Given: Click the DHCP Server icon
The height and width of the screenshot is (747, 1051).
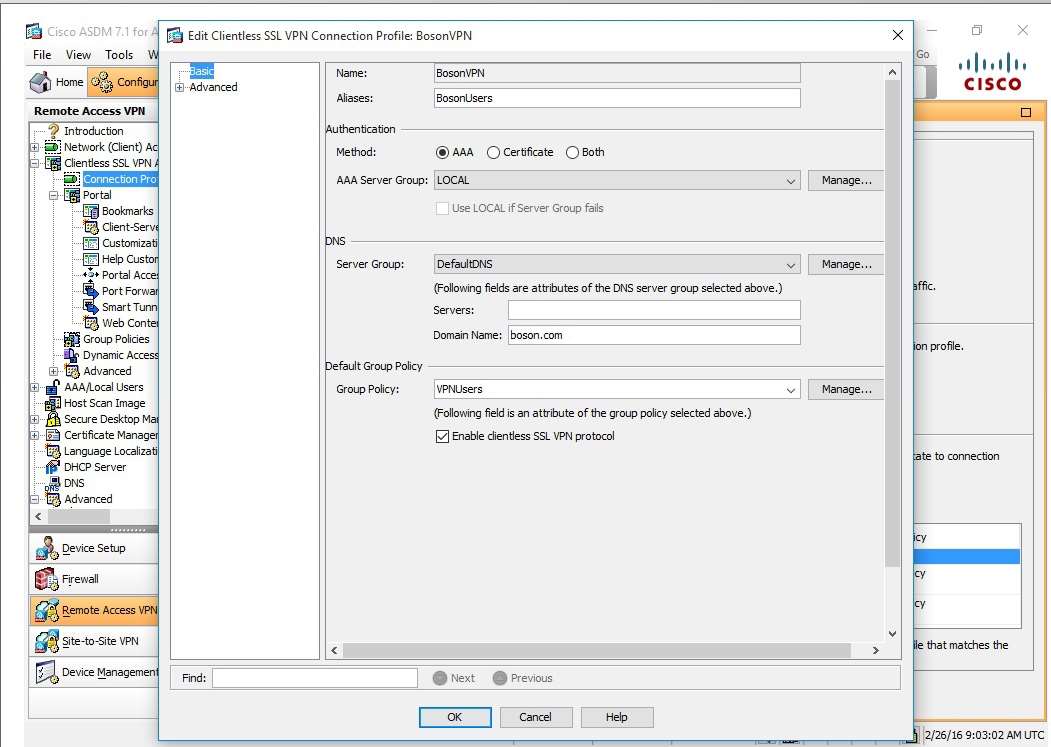Looking at the screenshot, I should tap(53, 467).
